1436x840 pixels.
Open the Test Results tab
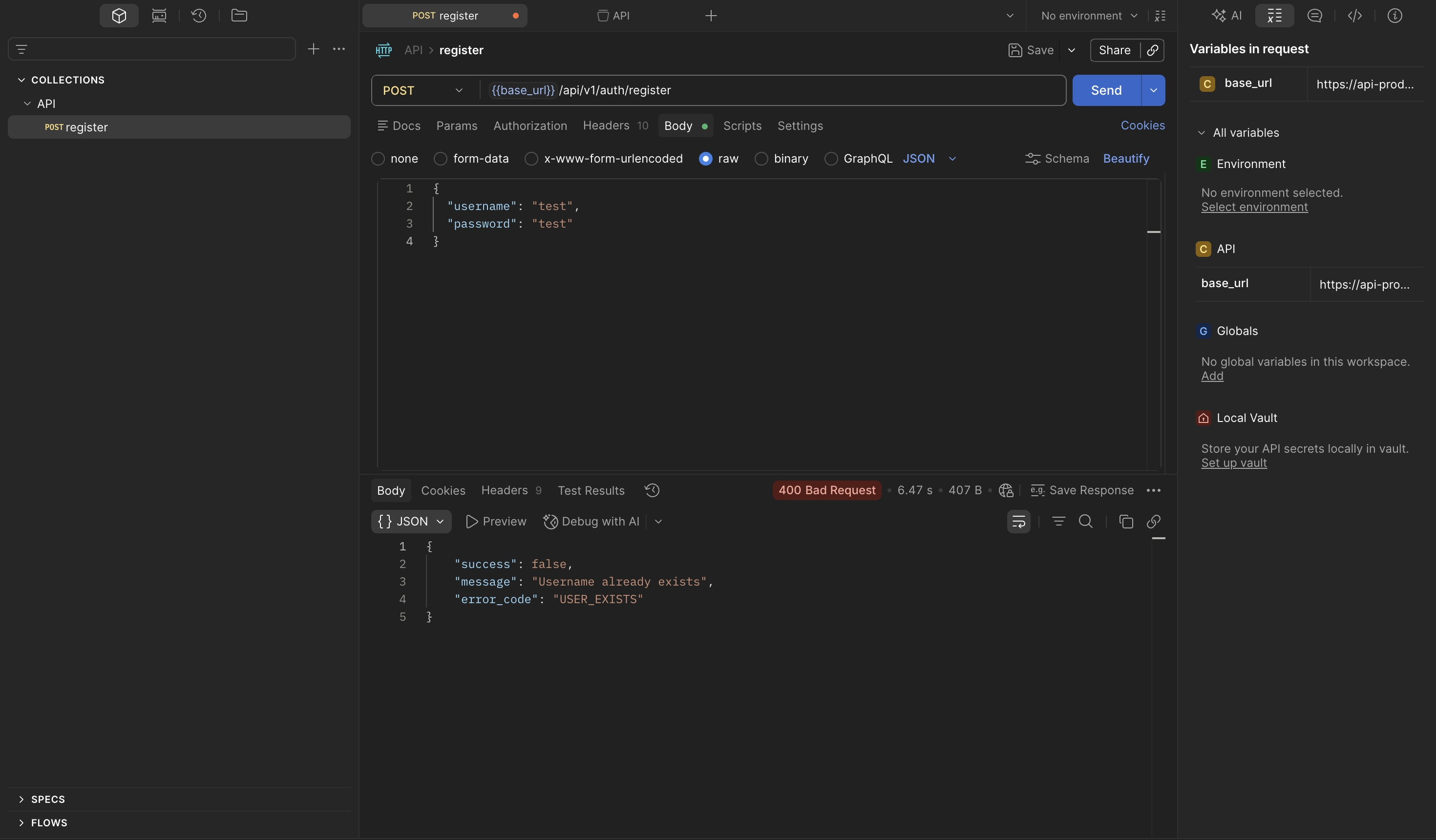tap(591, 490)
